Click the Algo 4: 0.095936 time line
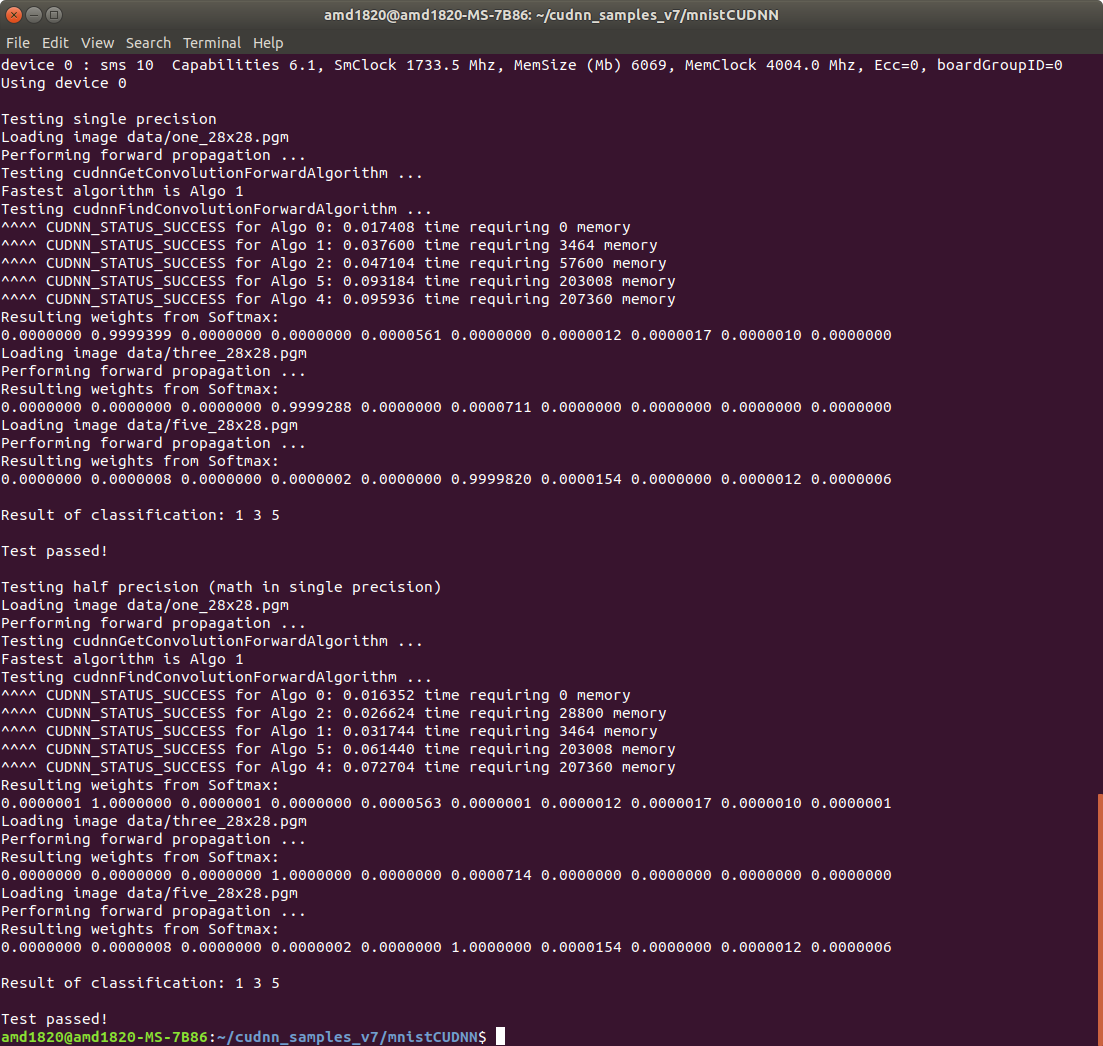The width and height of the screenshot is (1103, 1046). click(x=338, y=299)
